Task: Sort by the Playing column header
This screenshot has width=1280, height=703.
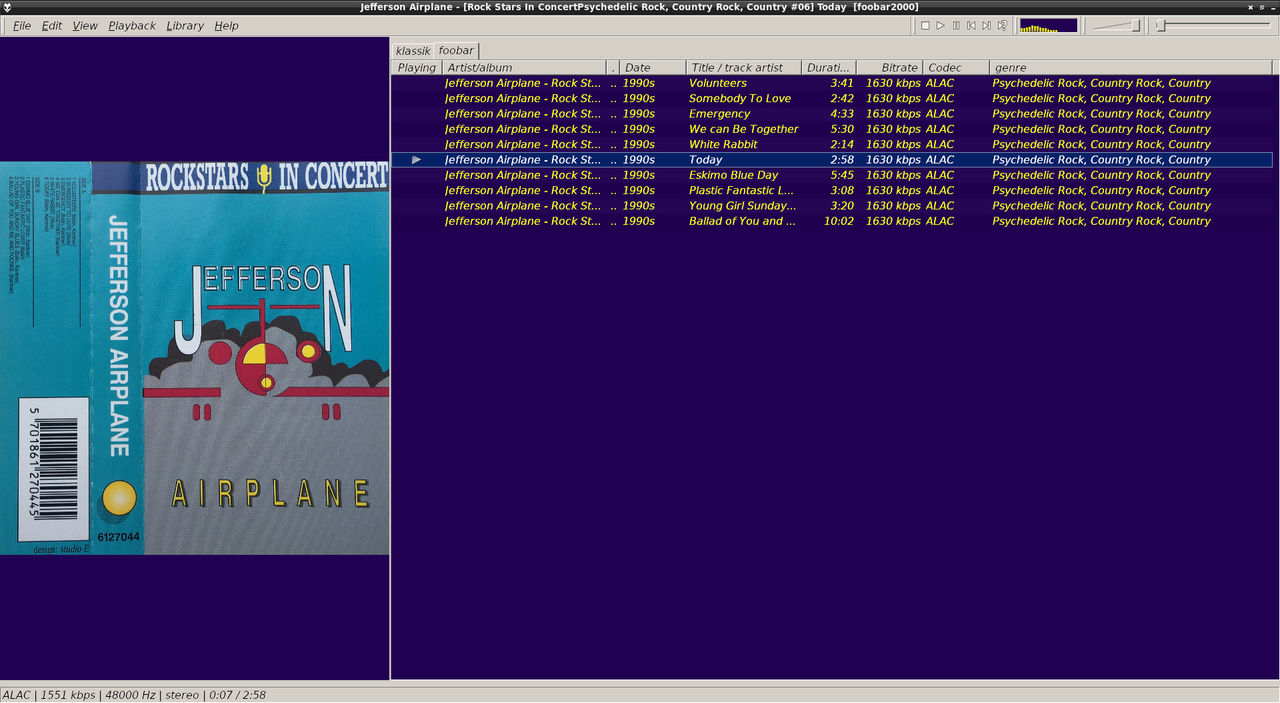Action: pyautogui.click(x=417, y=67)
